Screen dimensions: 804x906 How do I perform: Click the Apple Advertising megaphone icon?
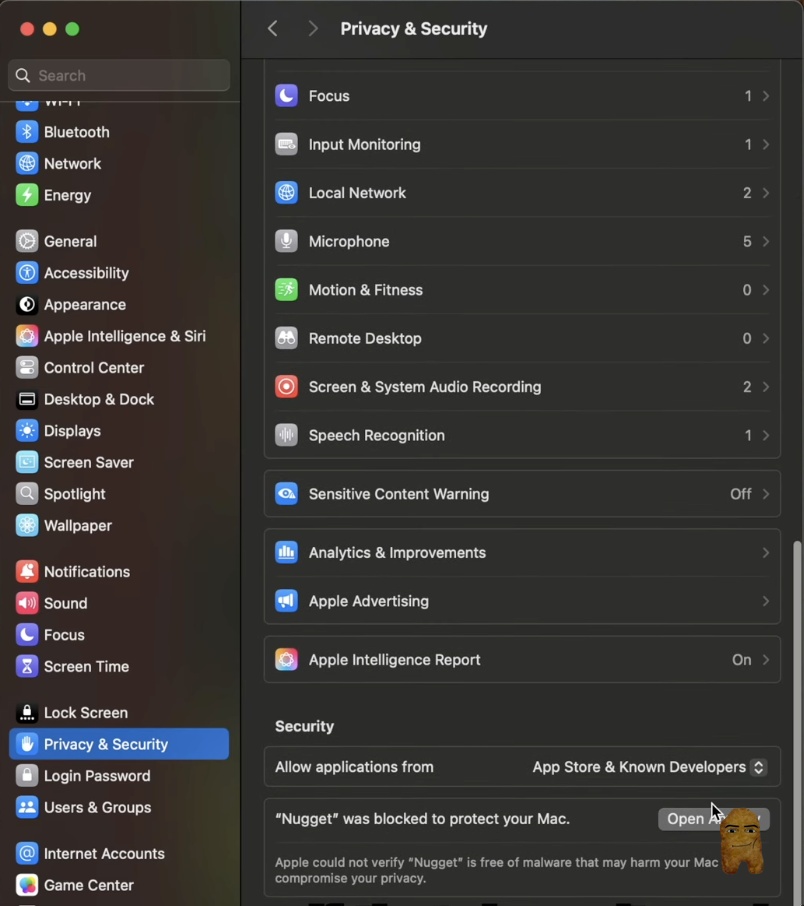[286, 601]
